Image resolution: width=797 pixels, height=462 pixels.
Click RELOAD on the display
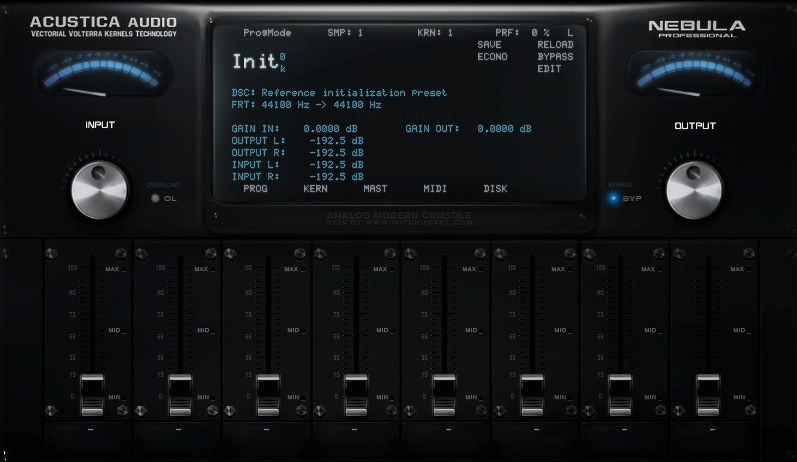(x=555, y=45)
